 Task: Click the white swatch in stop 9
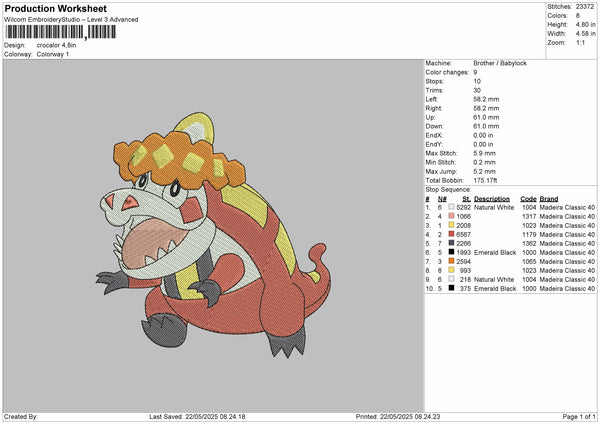tap(452, 279)
